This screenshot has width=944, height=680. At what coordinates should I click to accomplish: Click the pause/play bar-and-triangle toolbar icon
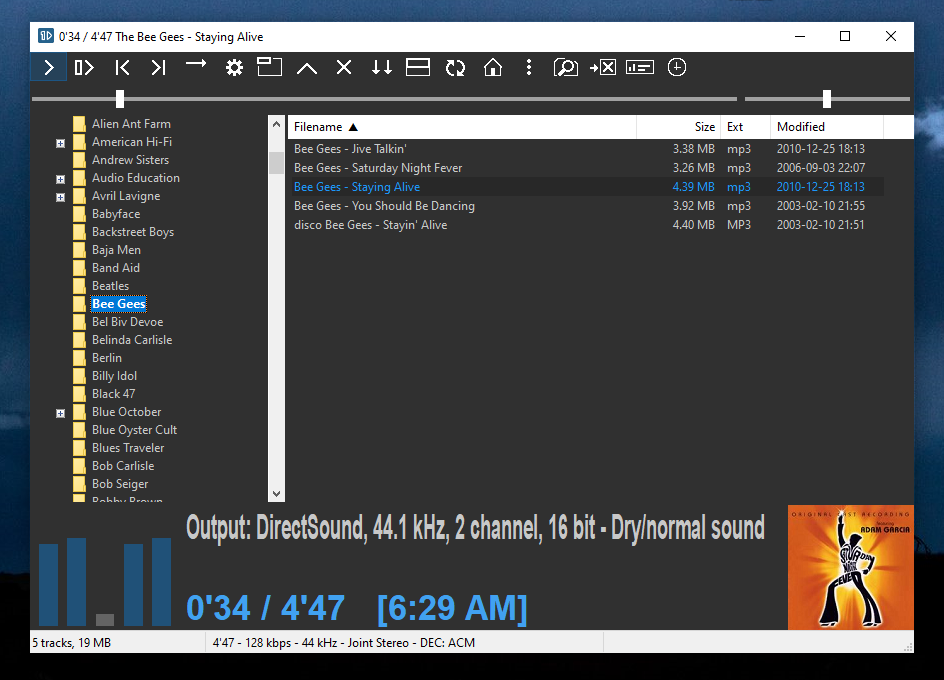[x=84, y=67]
